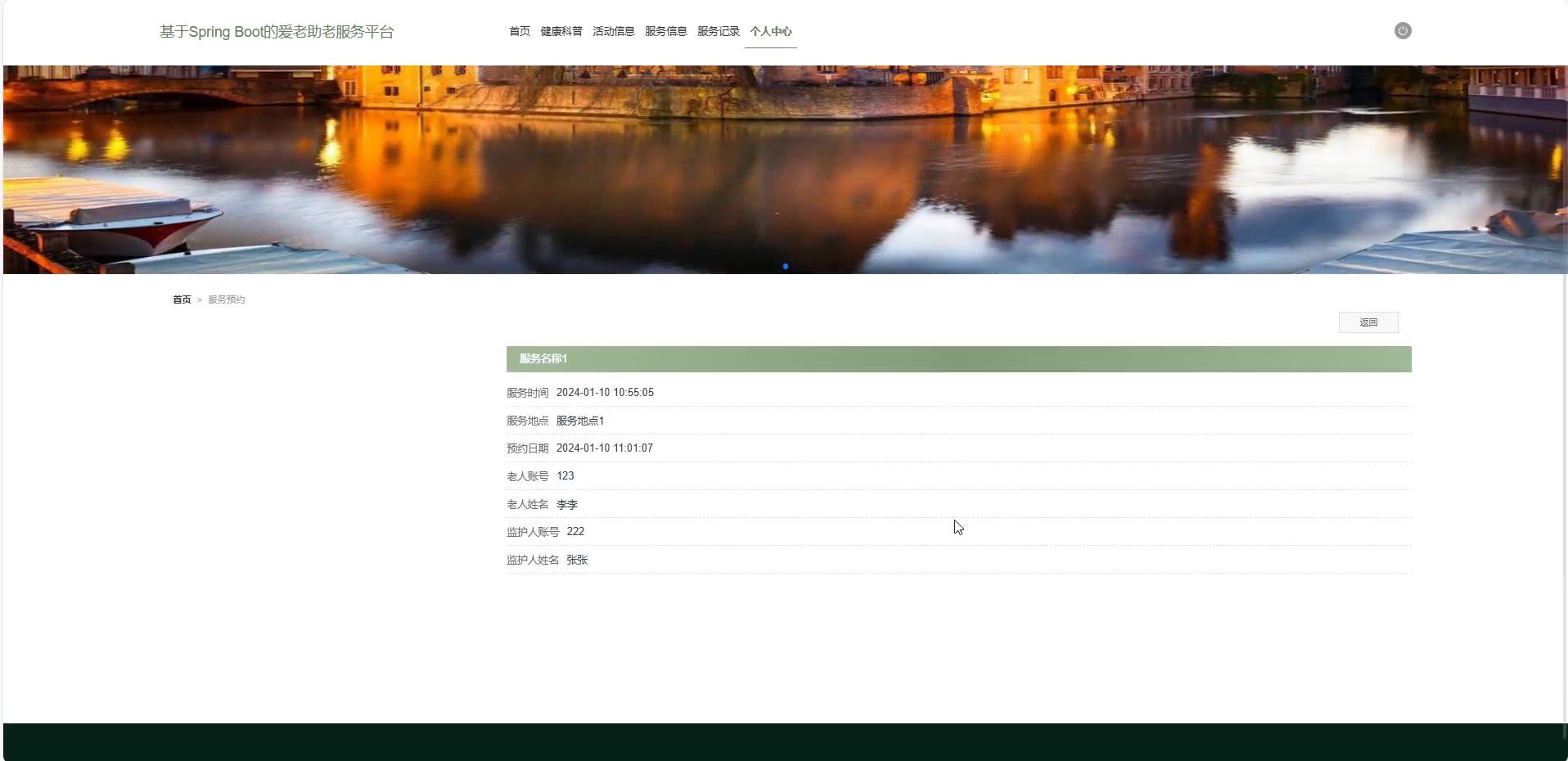1568x761 pixels.
Task: Click the 老人姓名 label
Action: coord(528,504)
